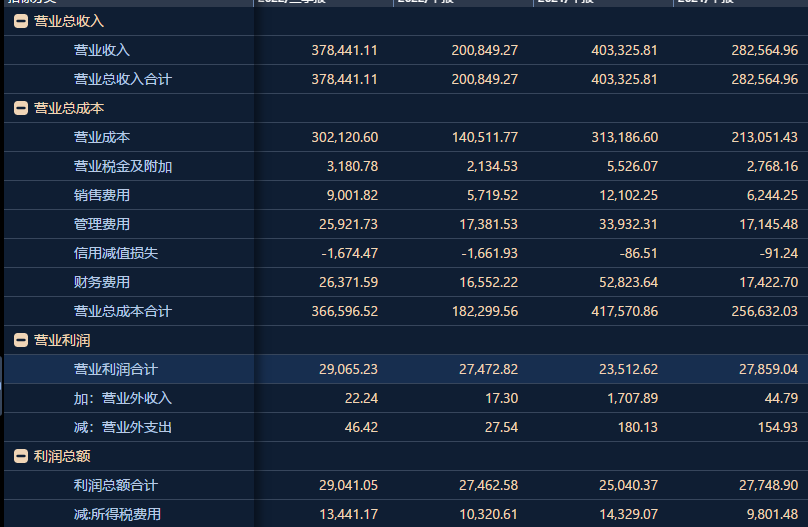Image resolution: width=808 pixels, height=527 pixels.
Task: Collapse the 利润总额 section
Action: coord(21,456)
